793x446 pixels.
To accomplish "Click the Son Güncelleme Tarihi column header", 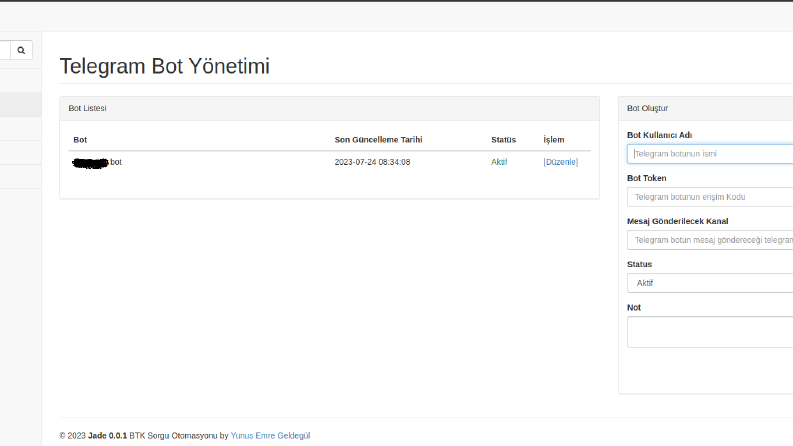I will coord(378,140).
